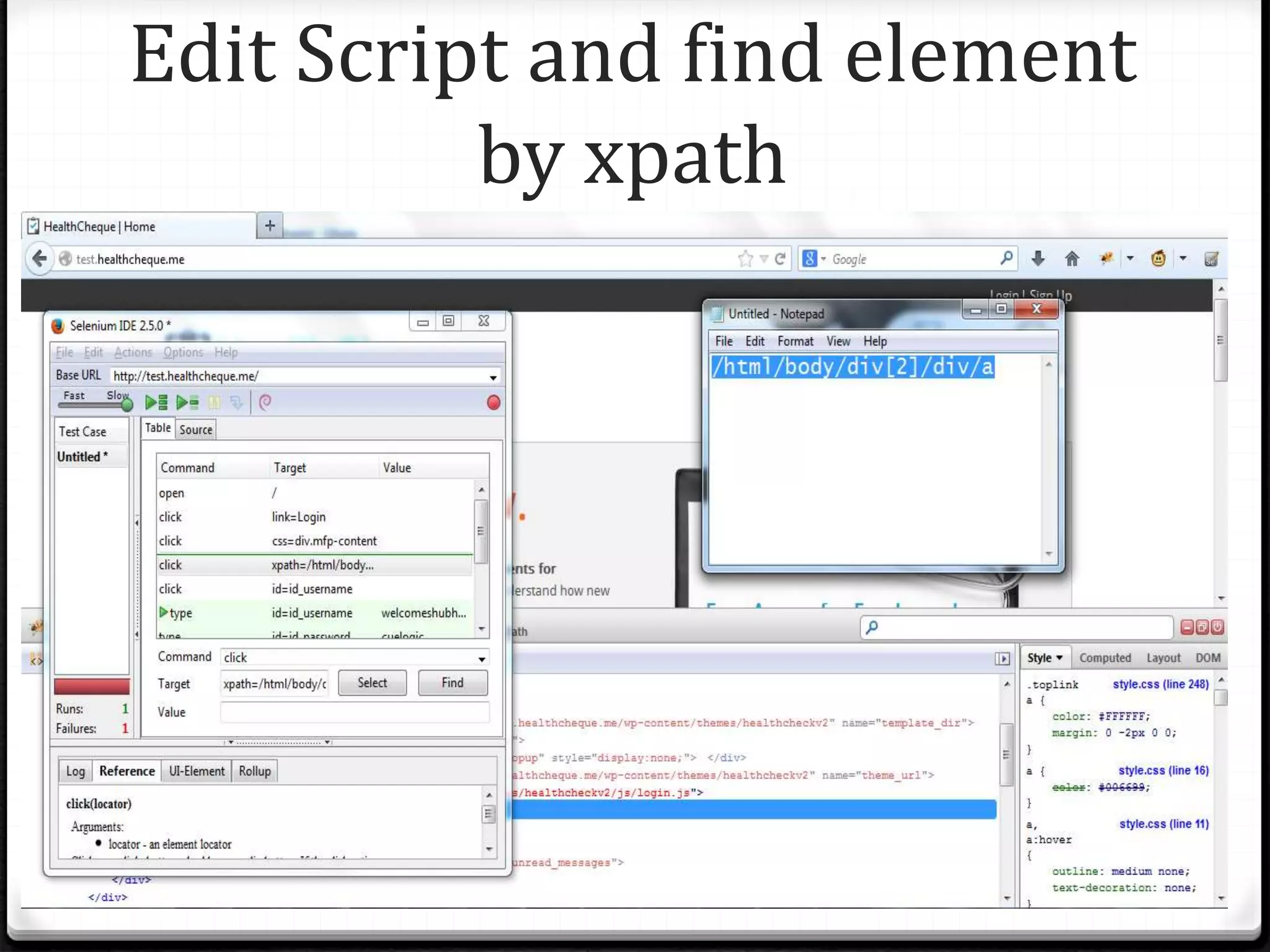1270x952 pixels.
Task: Open Notepad Help menu
Action: pos(875,341)
